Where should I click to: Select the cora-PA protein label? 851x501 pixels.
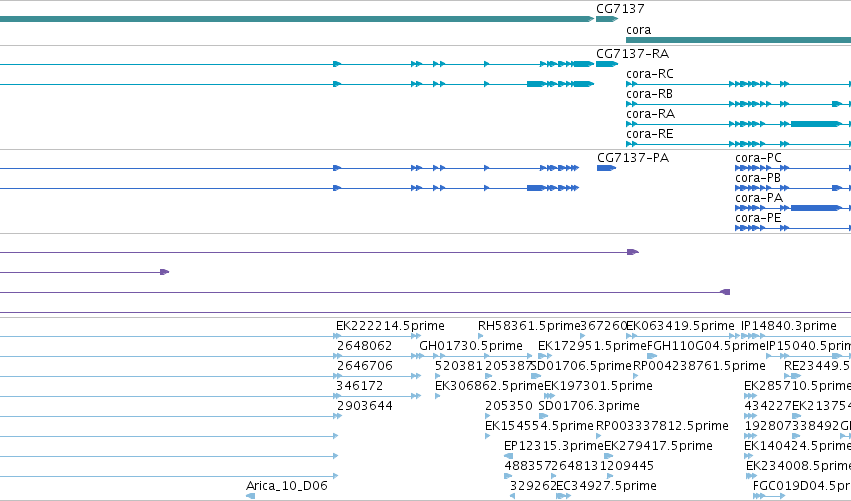759,198
